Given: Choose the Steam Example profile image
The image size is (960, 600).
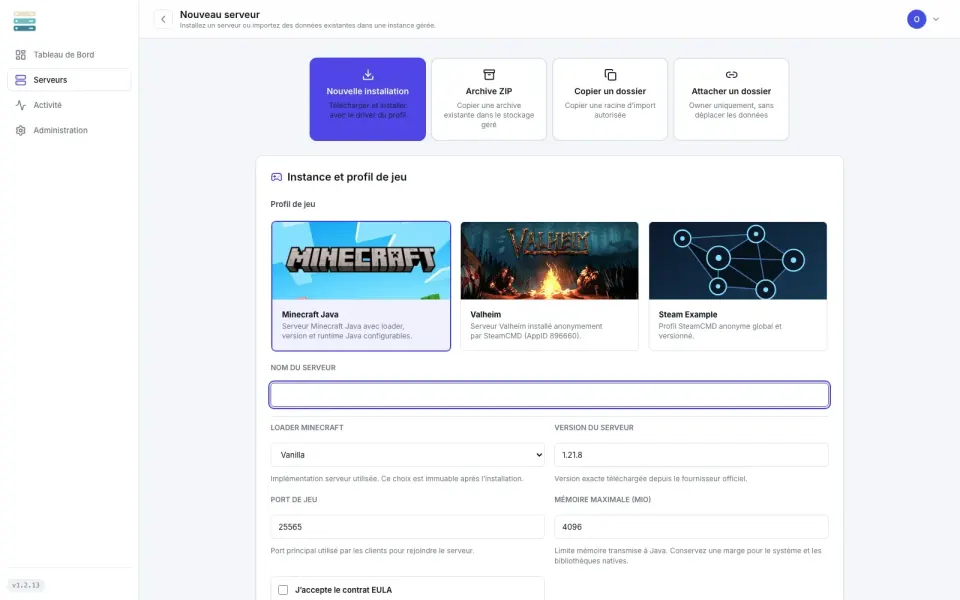Looking at the screenshot, I should 738,261.
